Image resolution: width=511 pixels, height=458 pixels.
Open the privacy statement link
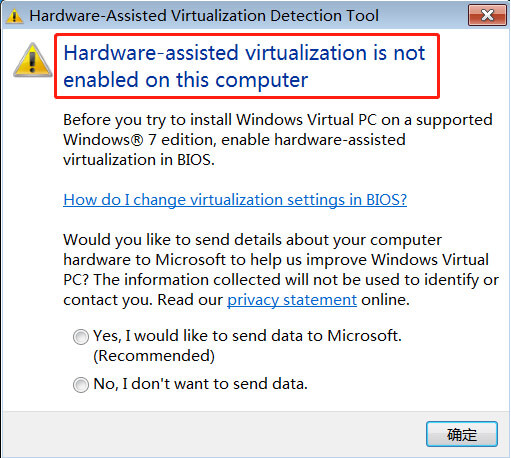tap(292, 300)
